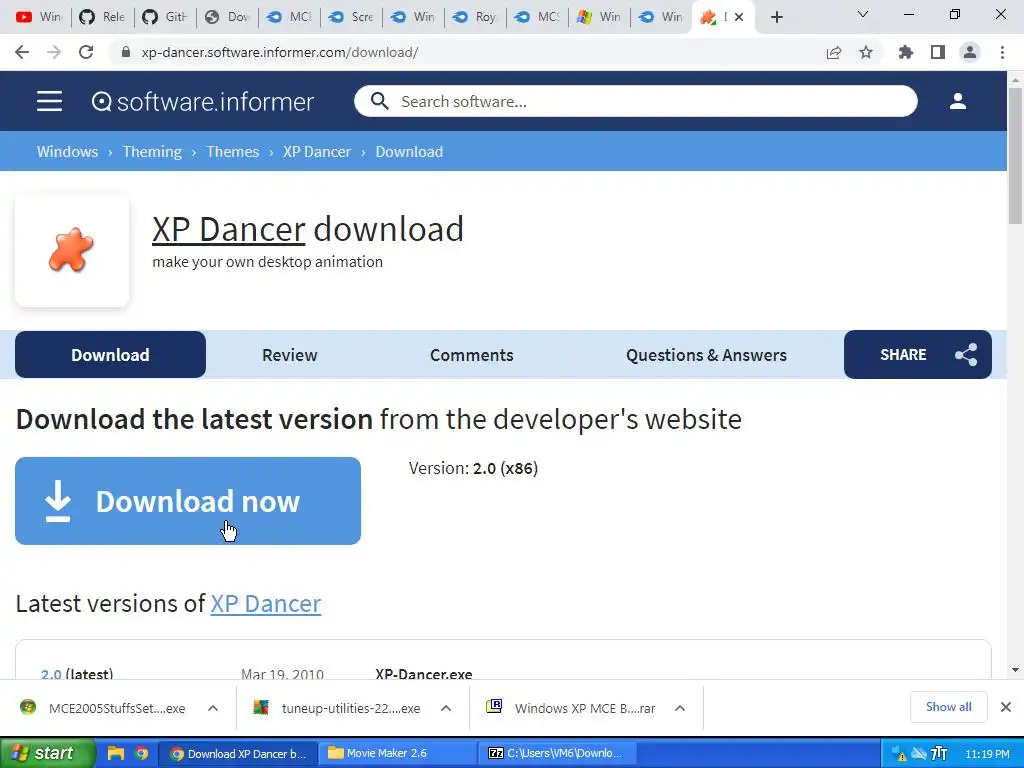This screenshot has height=768, width=1024.
Task: Expand options for MCE2005StuffsSet download
Action: coord(213,708)
